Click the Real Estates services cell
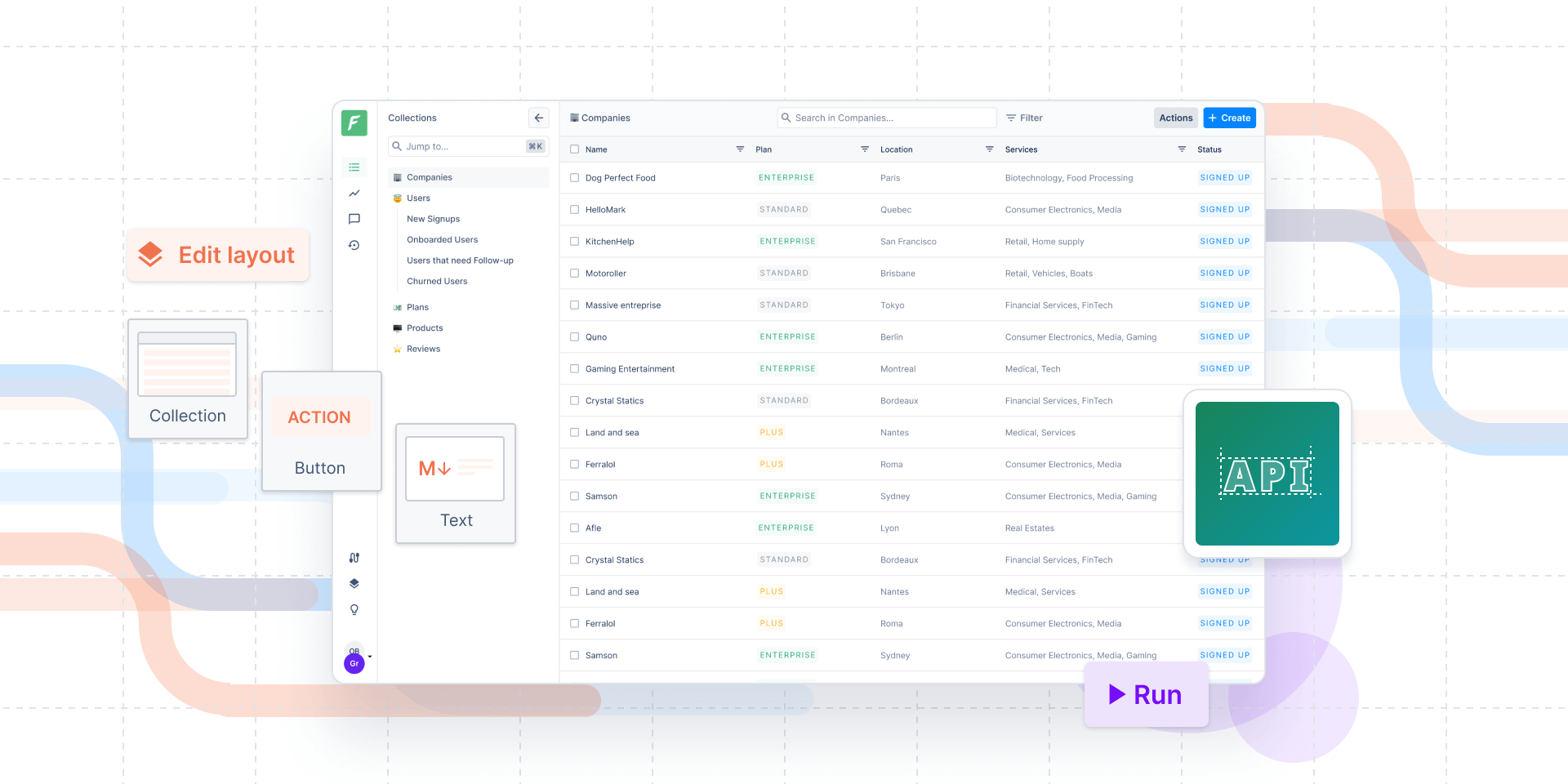The image size is (1568, 784). click(1029, 528)
